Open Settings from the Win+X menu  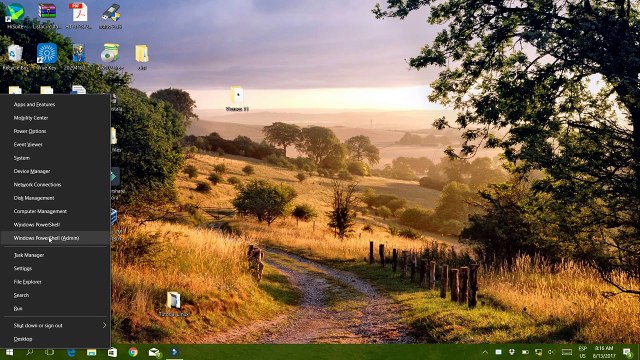(55, 269)
